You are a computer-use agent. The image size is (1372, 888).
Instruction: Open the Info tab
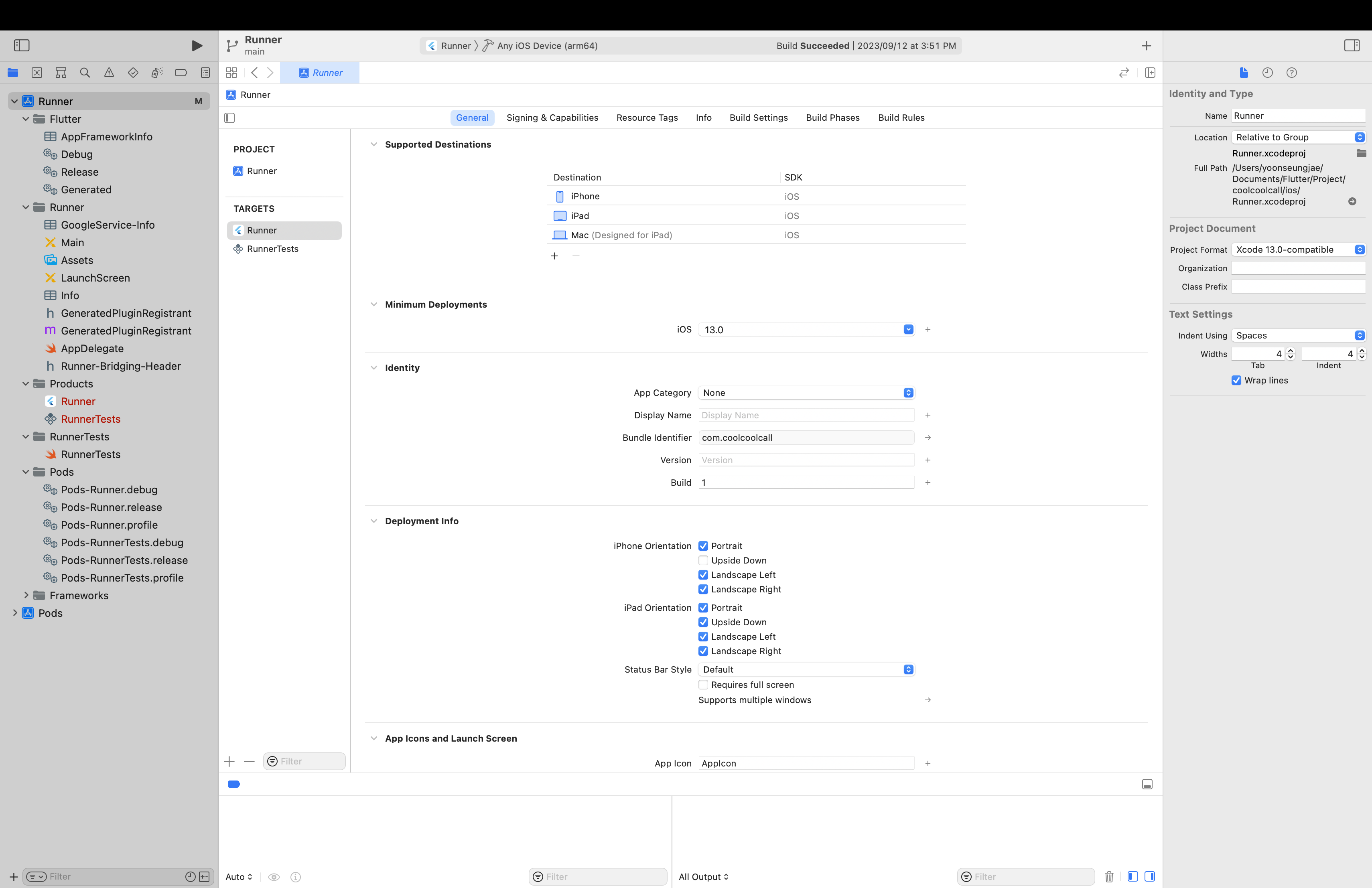click(x=703, y=118)
